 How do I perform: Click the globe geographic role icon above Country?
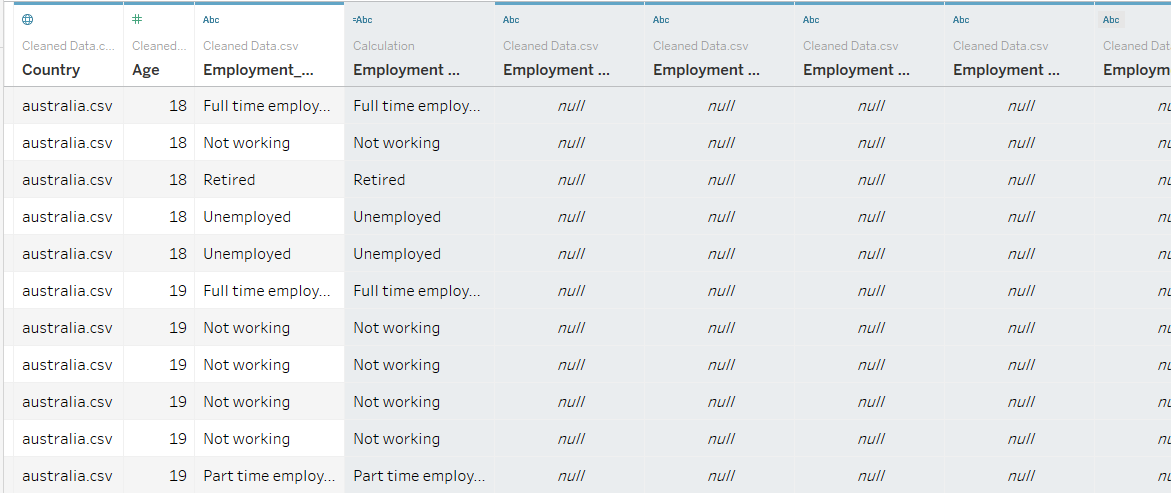click(x=27, y=19)
